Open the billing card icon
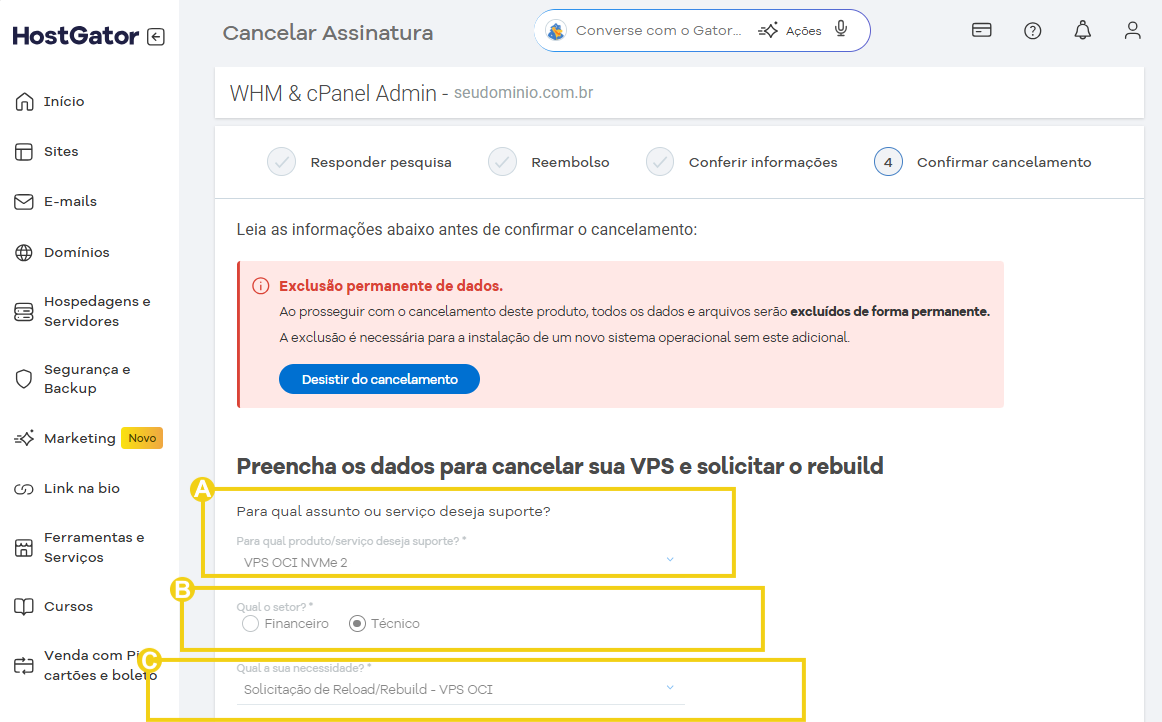This screenshot has height=722, width=1162. 981,30
